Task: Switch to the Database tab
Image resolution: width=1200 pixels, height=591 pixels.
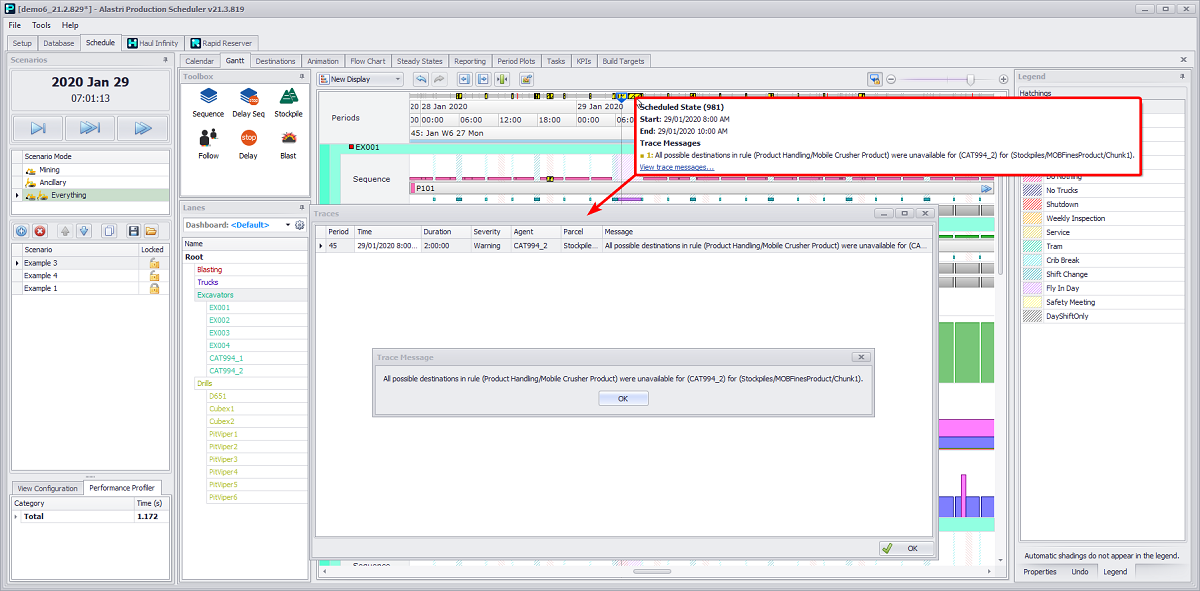Action: pyautogui.click(x=59, y=44)
